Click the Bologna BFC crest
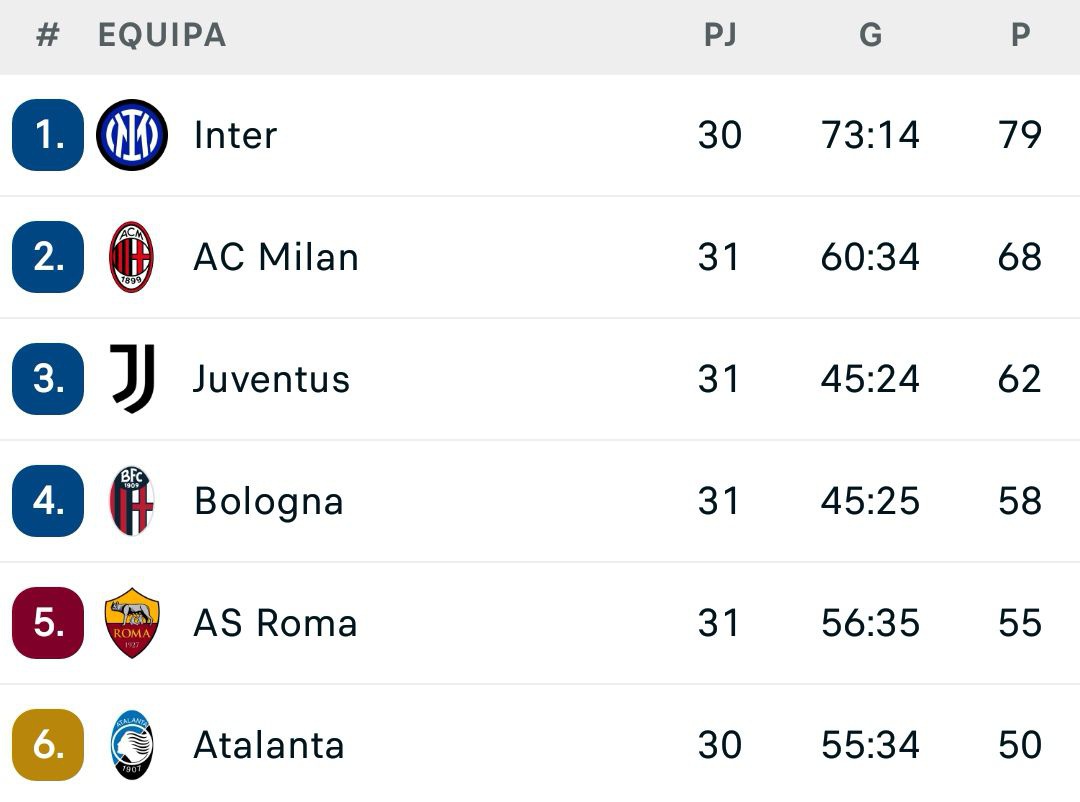1080x802 pixels. [x=131, y=500]
